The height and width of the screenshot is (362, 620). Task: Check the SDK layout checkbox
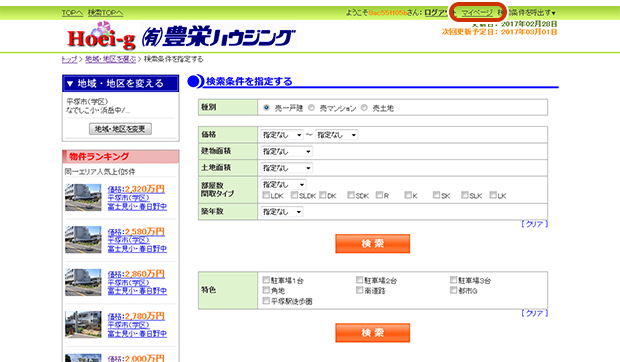(351, 195)
